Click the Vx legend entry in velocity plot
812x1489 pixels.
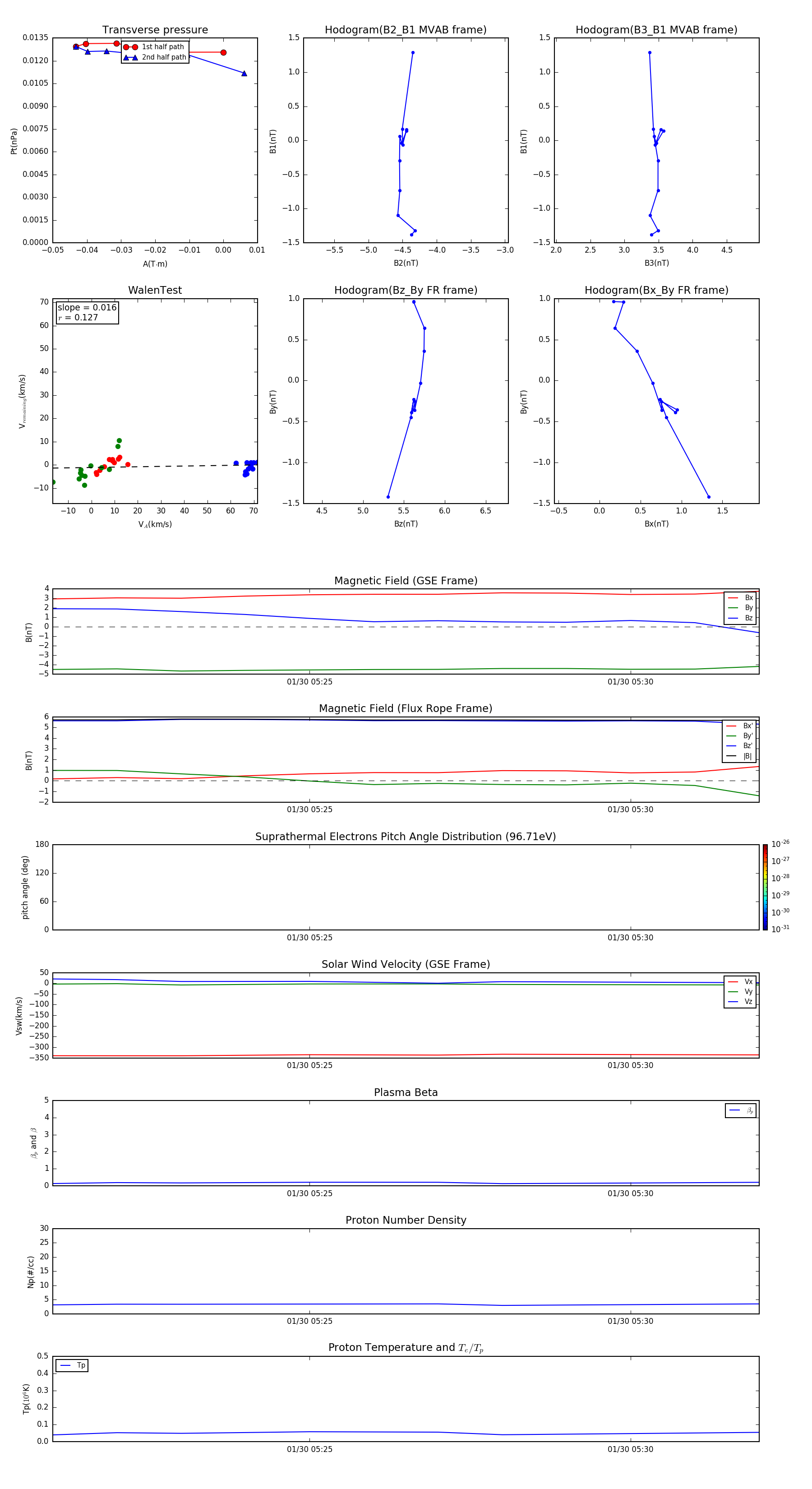tap(740, 981)
